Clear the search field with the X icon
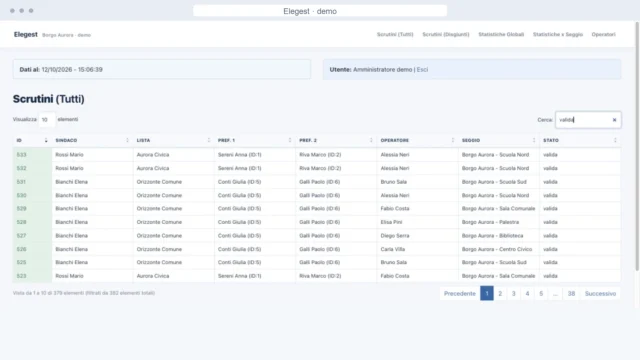Viewport: 640px width, 360px height. pyautogui.click(x=614, y=120)
